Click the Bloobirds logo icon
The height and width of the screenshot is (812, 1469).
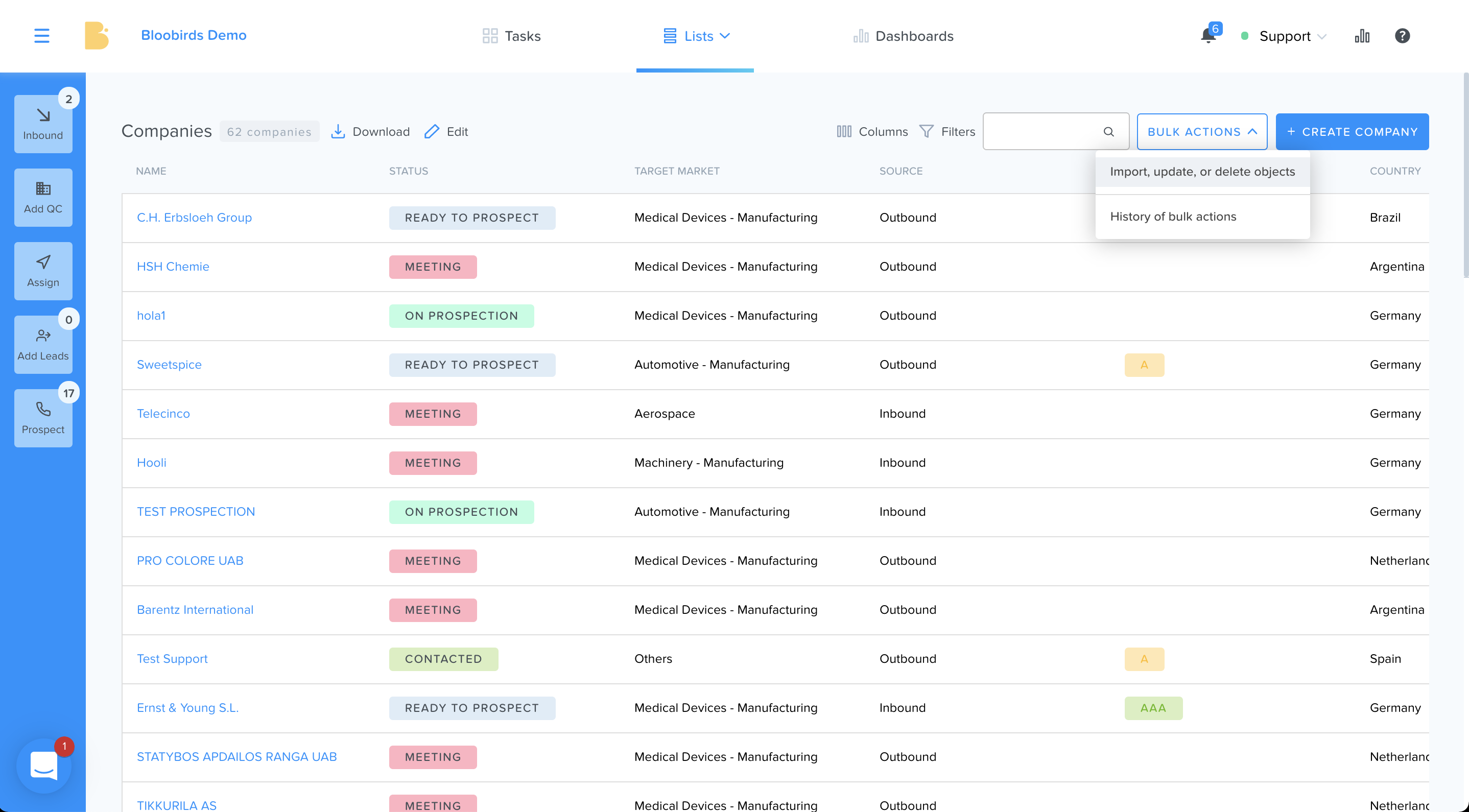[x=97, y=35]
